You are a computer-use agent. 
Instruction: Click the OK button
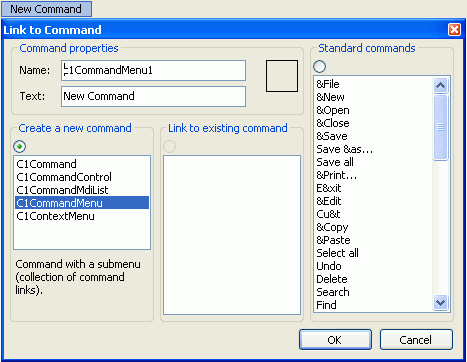335,340
